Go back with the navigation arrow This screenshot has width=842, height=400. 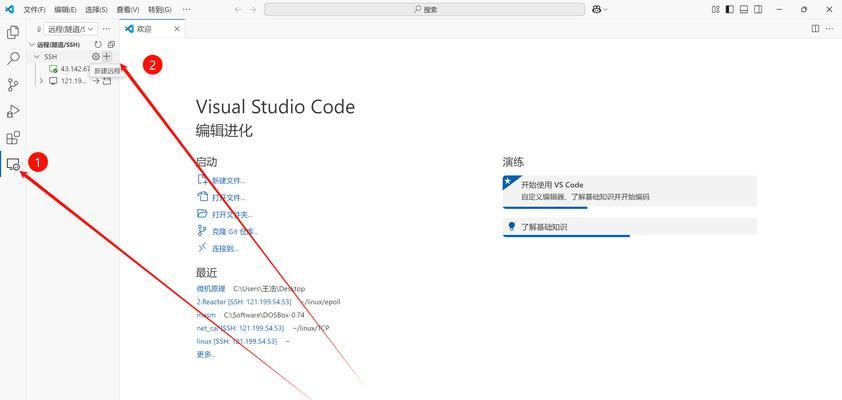pyautogui.click(x=238, y=10)
